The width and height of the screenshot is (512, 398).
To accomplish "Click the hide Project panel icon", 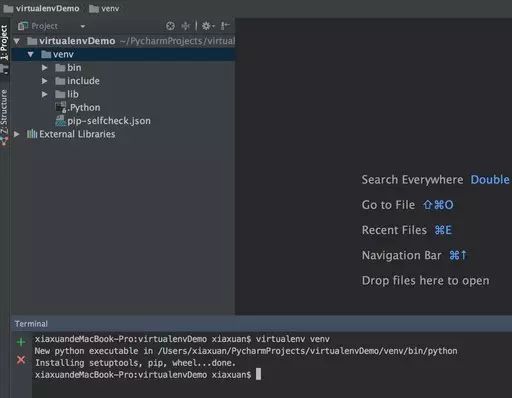I will (x=226, y=26).
